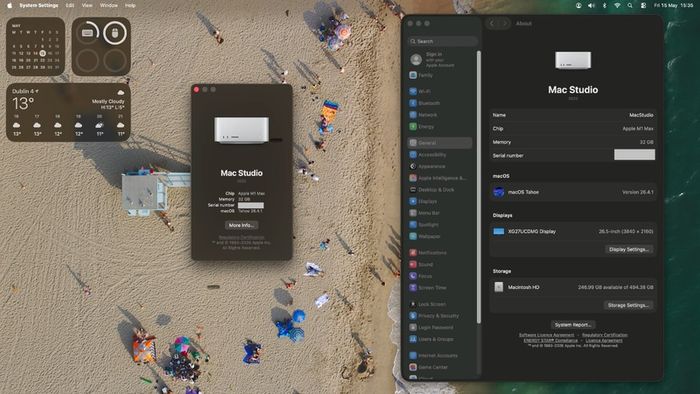The height and width of the screenshot is (394, 700).
Task: Click Sign in with your Apple Account
Action: click(x=440, y=59)
